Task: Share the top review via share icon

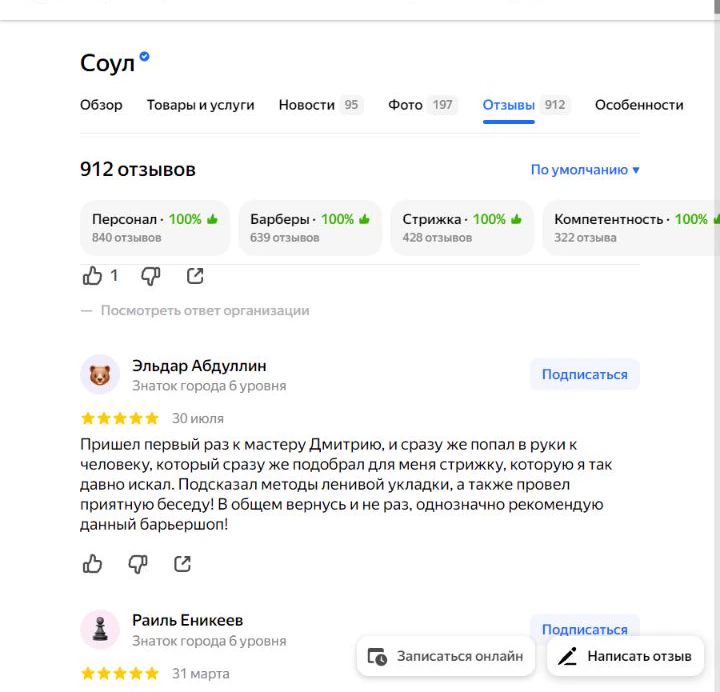Action: [195, 276]
